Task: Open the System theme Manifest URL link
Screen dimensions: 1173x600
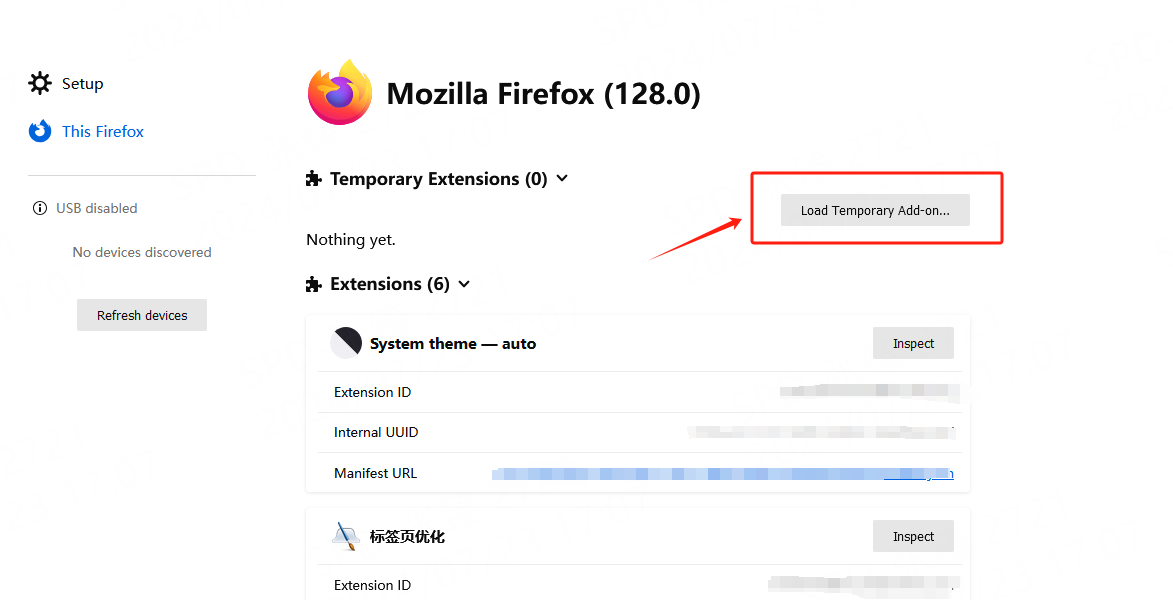Action: pyautogui.click(x=722, y=474)
